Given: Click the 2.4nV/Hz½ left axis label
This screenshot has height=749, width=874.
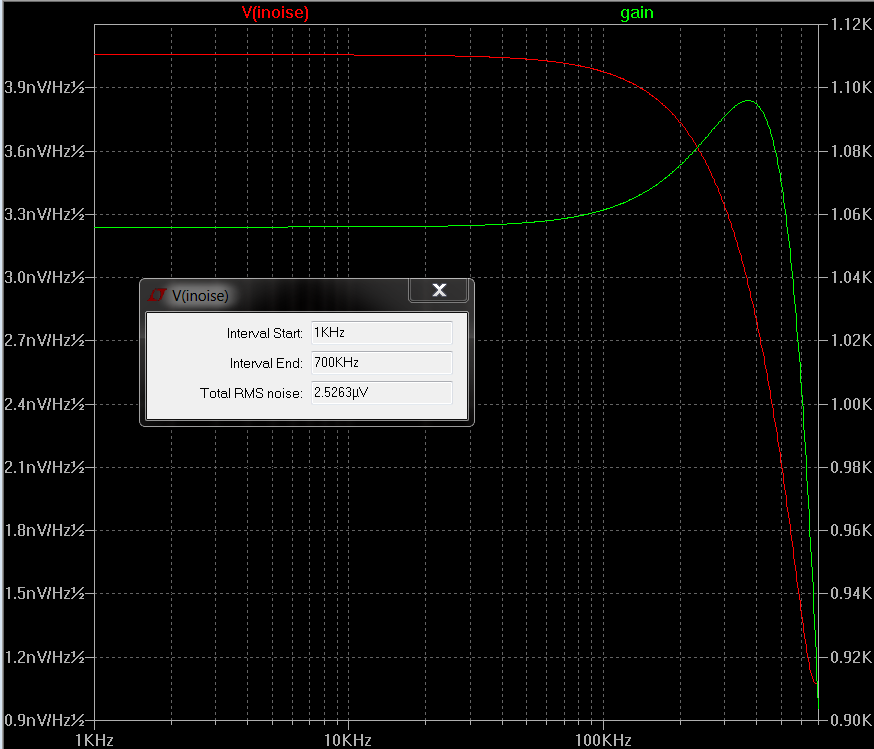Looking at the screenshot, I should [x=43, y=403].
